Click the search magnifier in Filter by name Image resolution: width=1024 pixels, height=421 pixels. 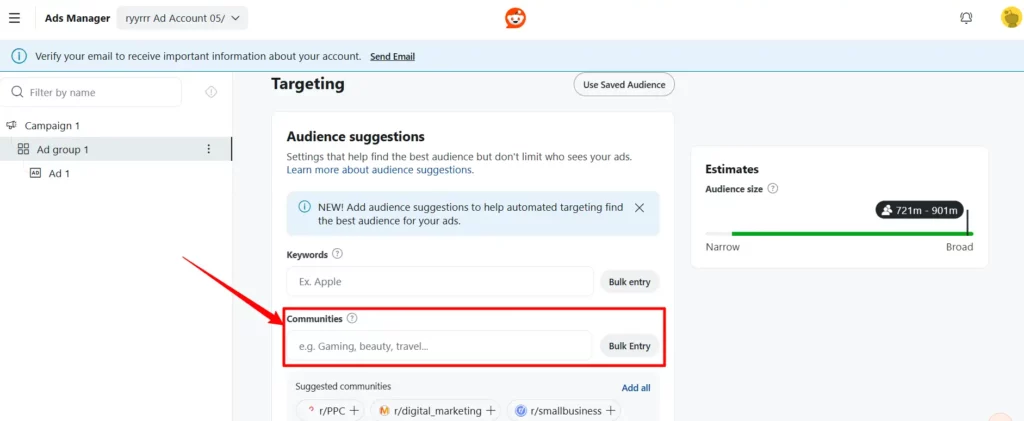(18, 92)
